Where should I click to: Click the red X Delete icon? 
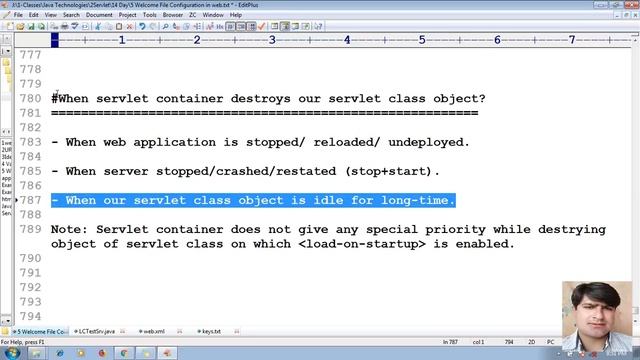point(130,27)
